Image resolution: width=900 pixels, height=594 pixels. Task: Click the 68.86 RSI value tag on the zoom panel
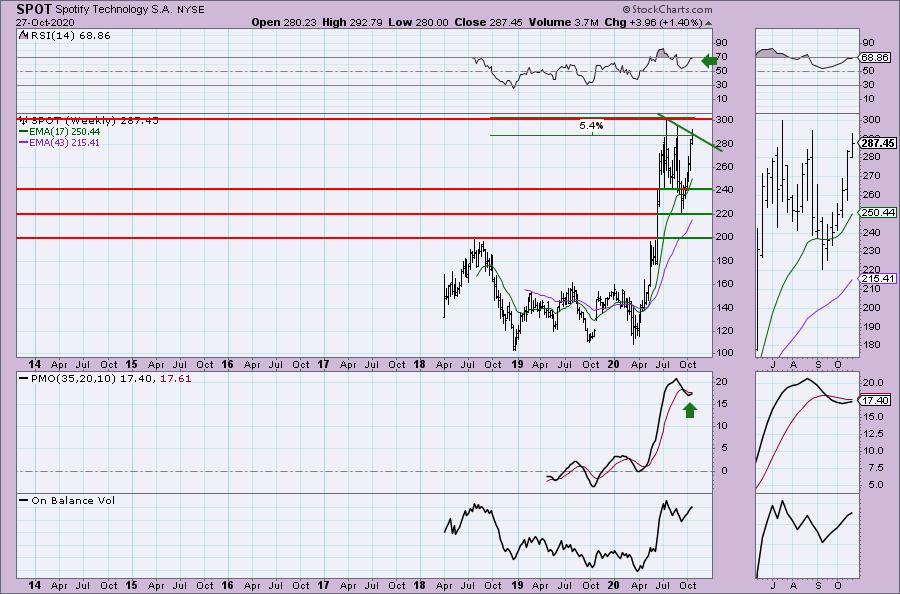coord(875,57)
